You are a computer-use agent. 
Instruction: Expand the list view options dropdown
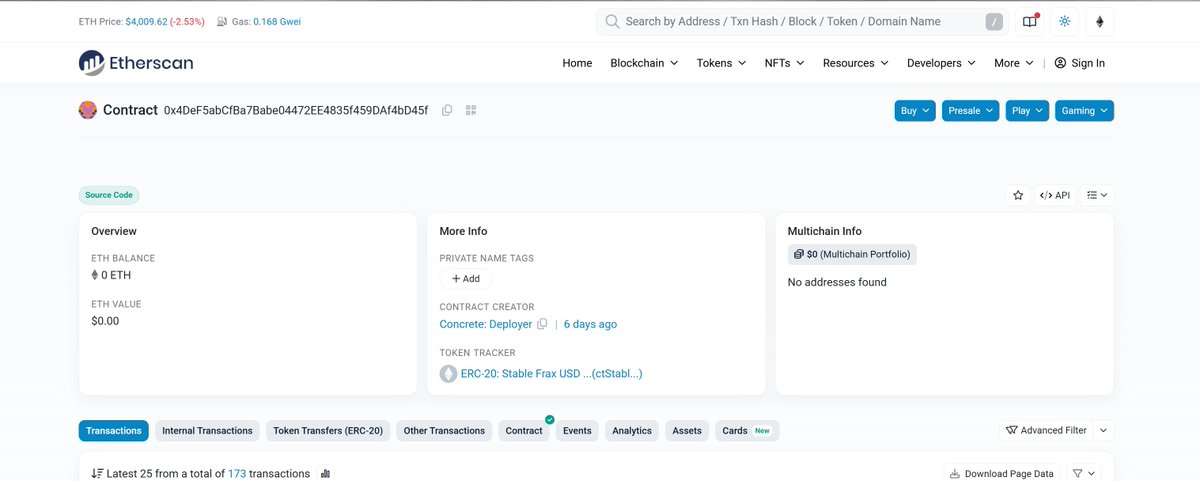1097,195
